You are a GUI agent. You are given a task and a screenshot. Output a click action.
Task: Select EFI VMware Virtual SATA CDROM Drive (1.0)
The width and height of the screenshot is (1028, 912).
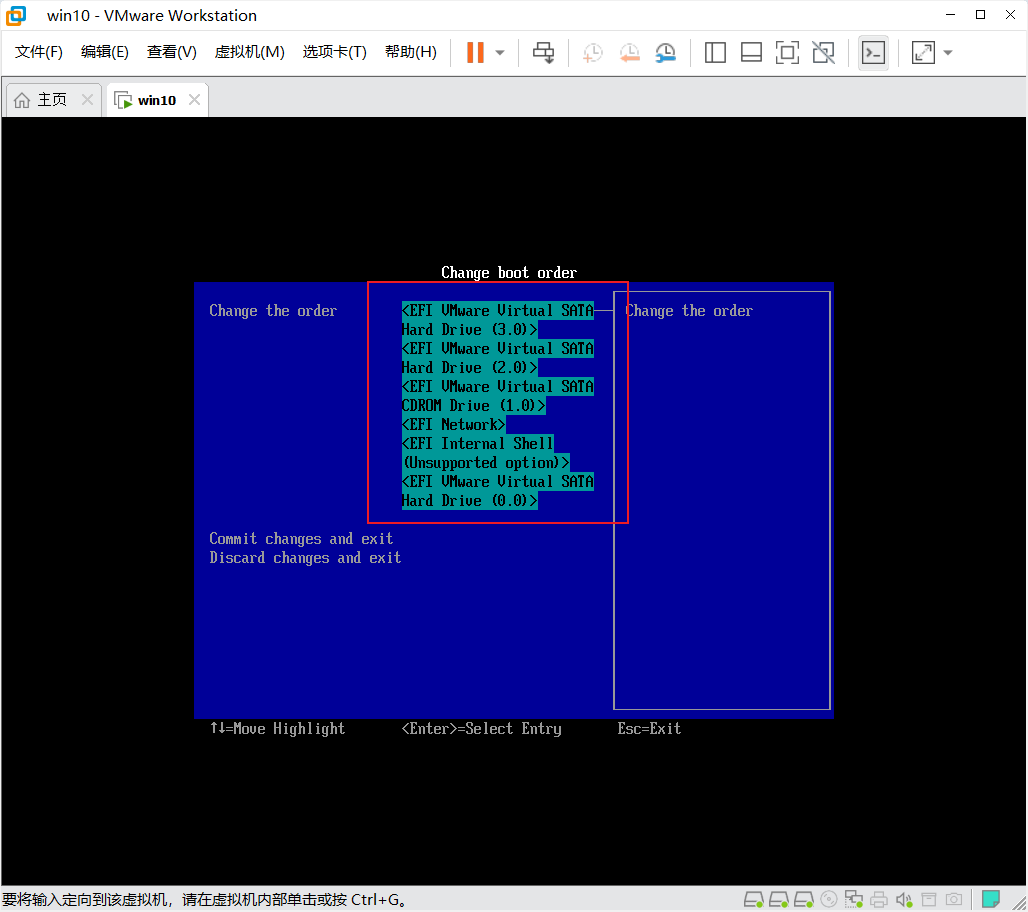(498, 396)
